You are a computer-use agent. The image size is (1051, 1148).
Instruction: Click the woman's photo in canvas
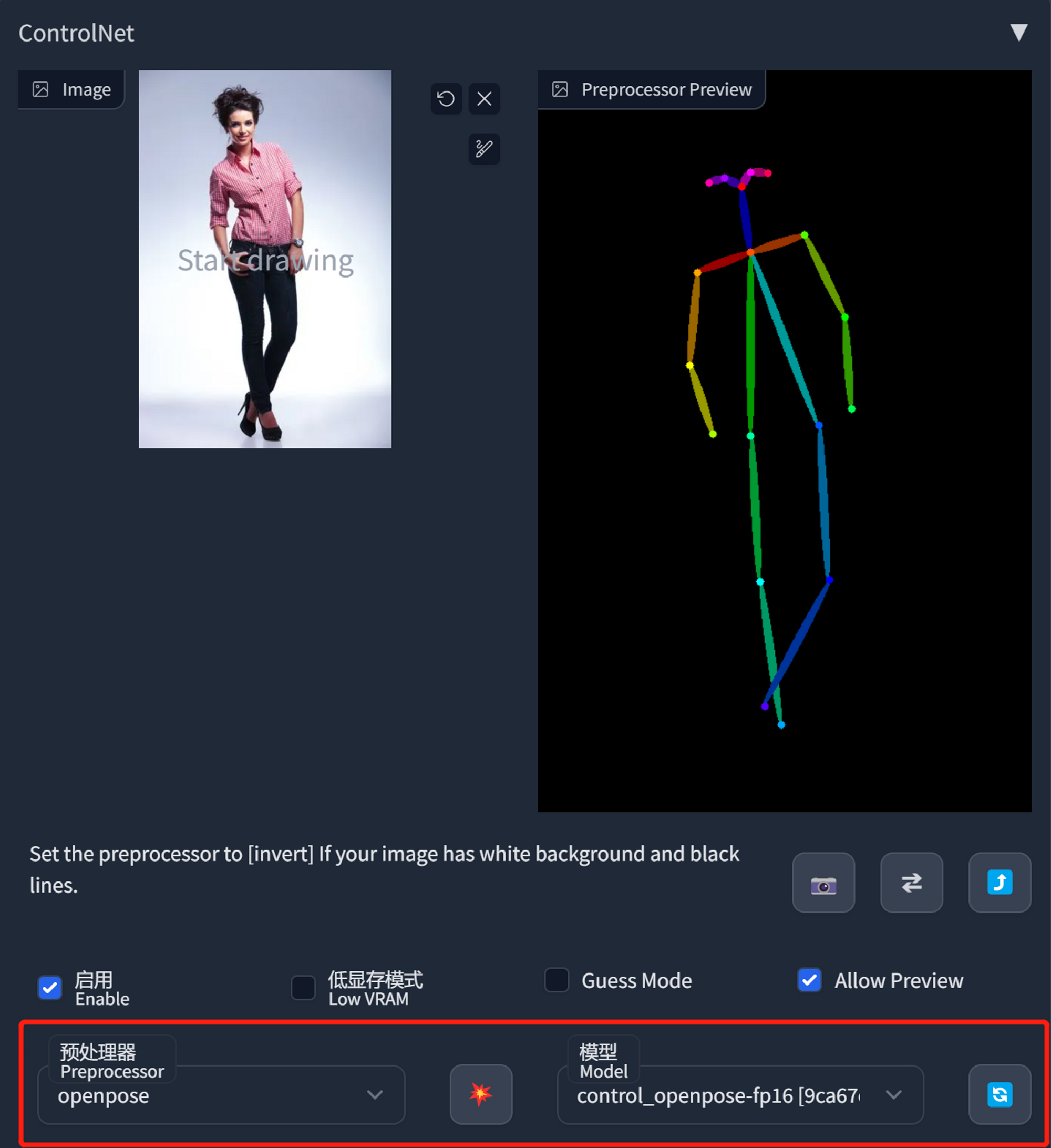[x=265, y=259]
